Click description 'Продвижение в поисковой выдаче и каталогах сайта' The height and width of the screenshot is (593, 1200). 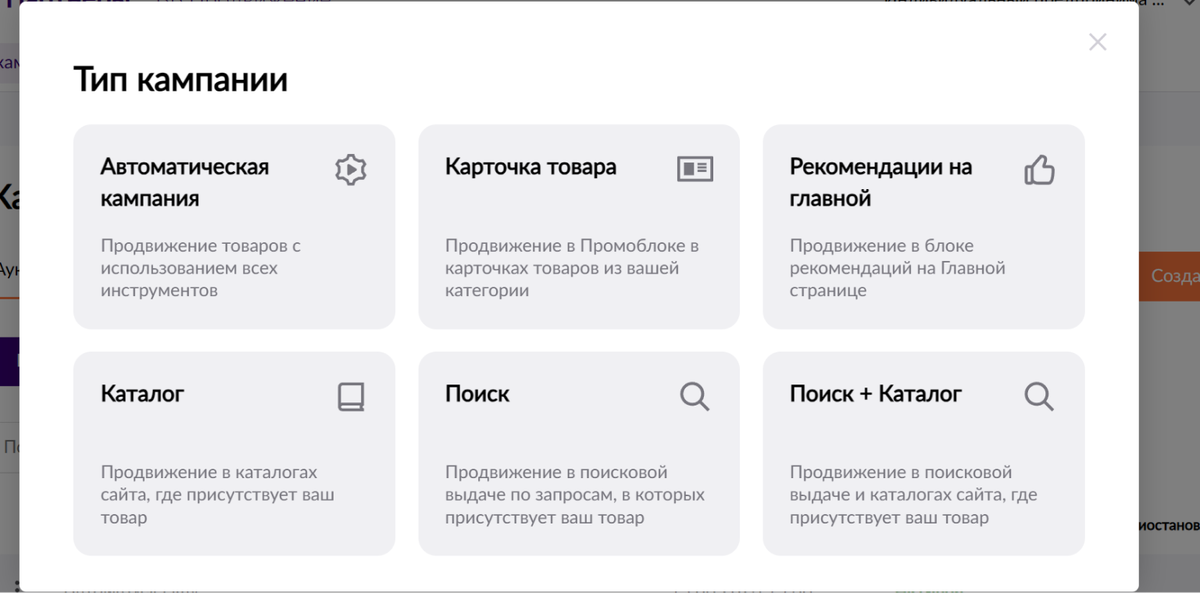click(913, 495)
